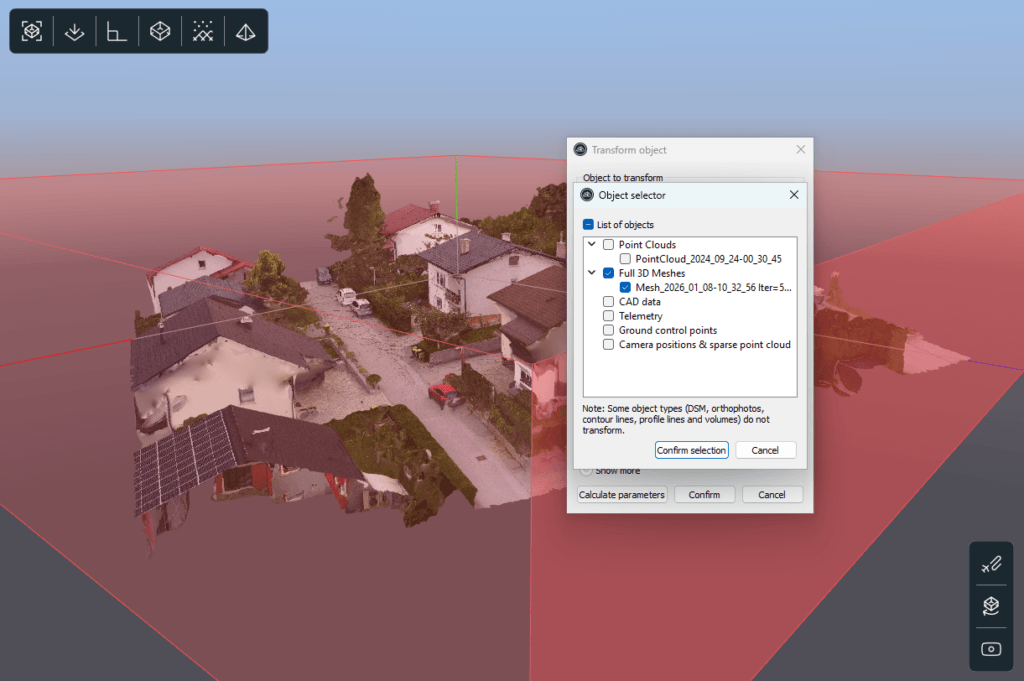Tick the Ground control points checkbox

(608, 330)
